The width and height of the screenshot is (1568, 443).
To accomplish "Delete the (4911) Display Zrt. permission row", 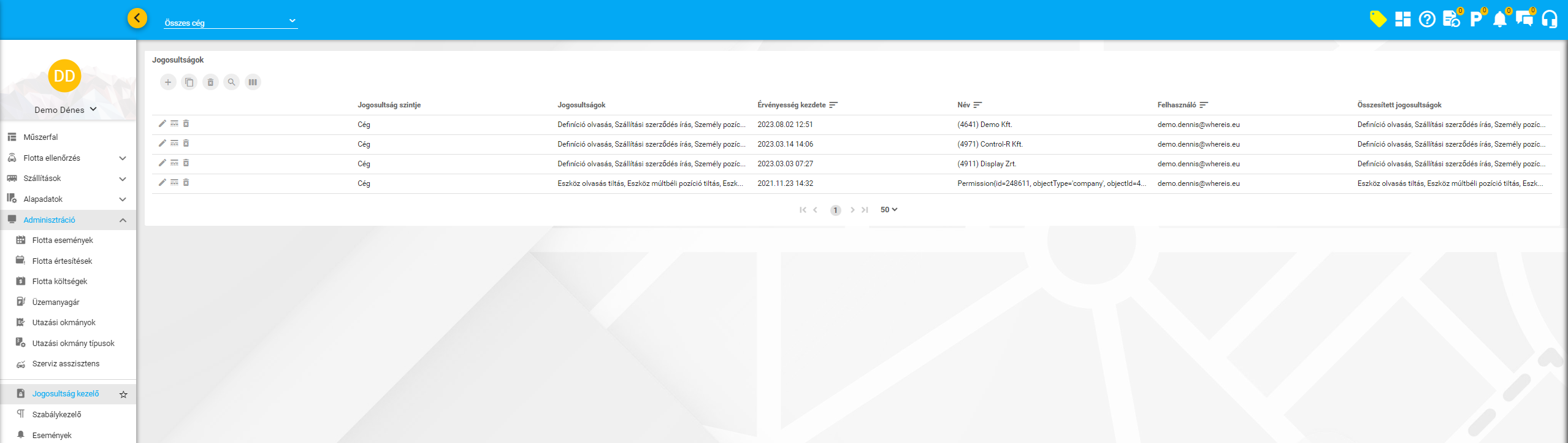I will point(186,163).
